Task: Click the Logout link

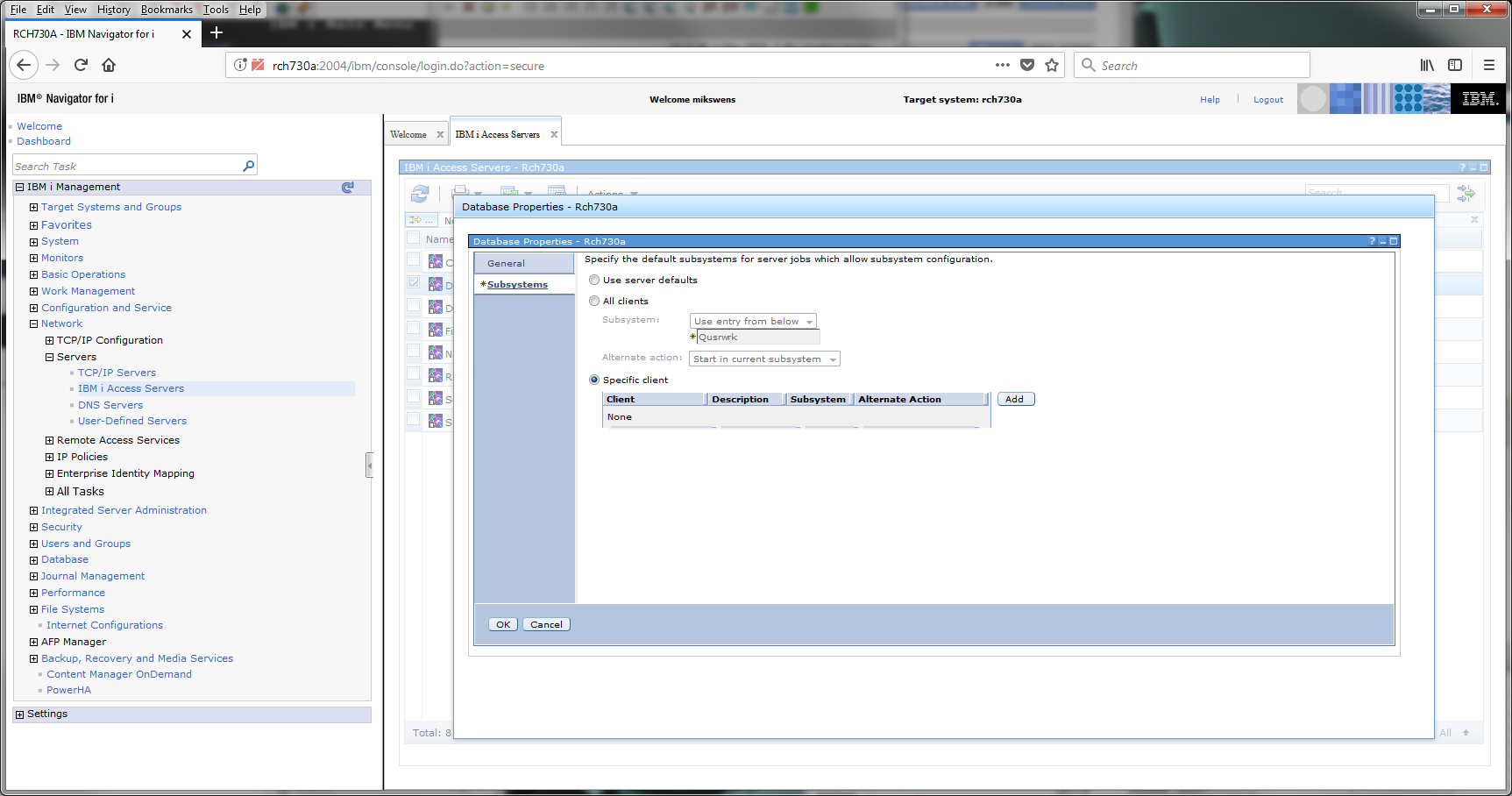Action: coord(1267,100)
